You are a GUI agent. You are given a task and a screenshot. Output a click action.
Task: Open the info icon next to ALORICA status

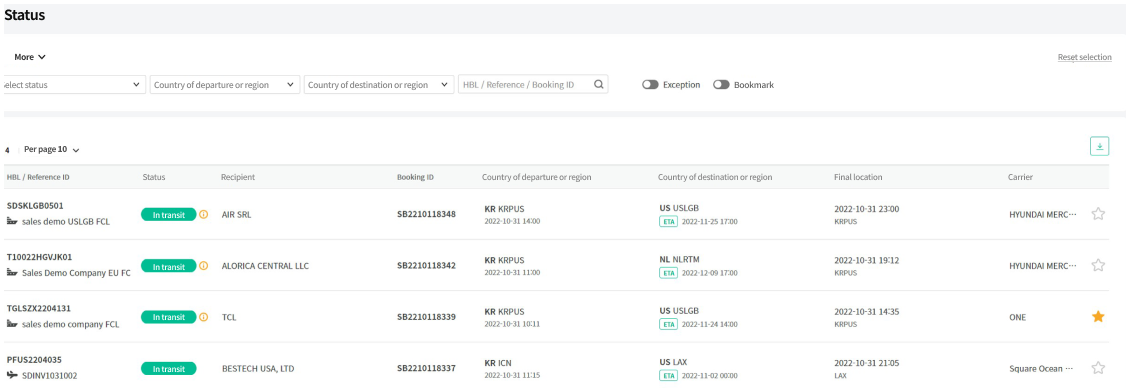tap(203, 266)
